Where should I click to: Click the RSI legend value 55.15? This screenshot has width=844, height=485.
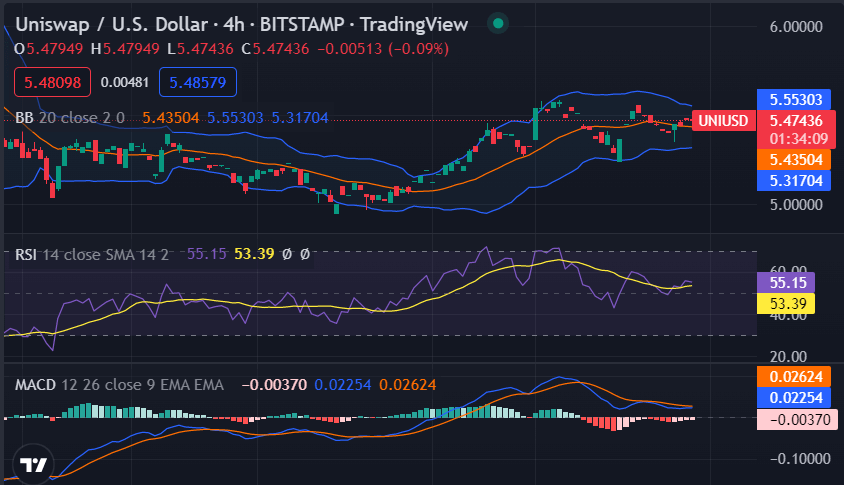click(207, 254)
